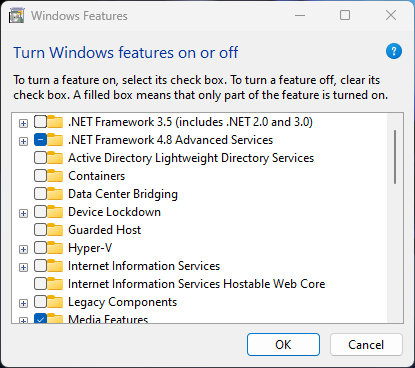The height and width of the screenshot is (368, 415).
Task: Enable the Legacy Components checkbox
Action: 40,302
